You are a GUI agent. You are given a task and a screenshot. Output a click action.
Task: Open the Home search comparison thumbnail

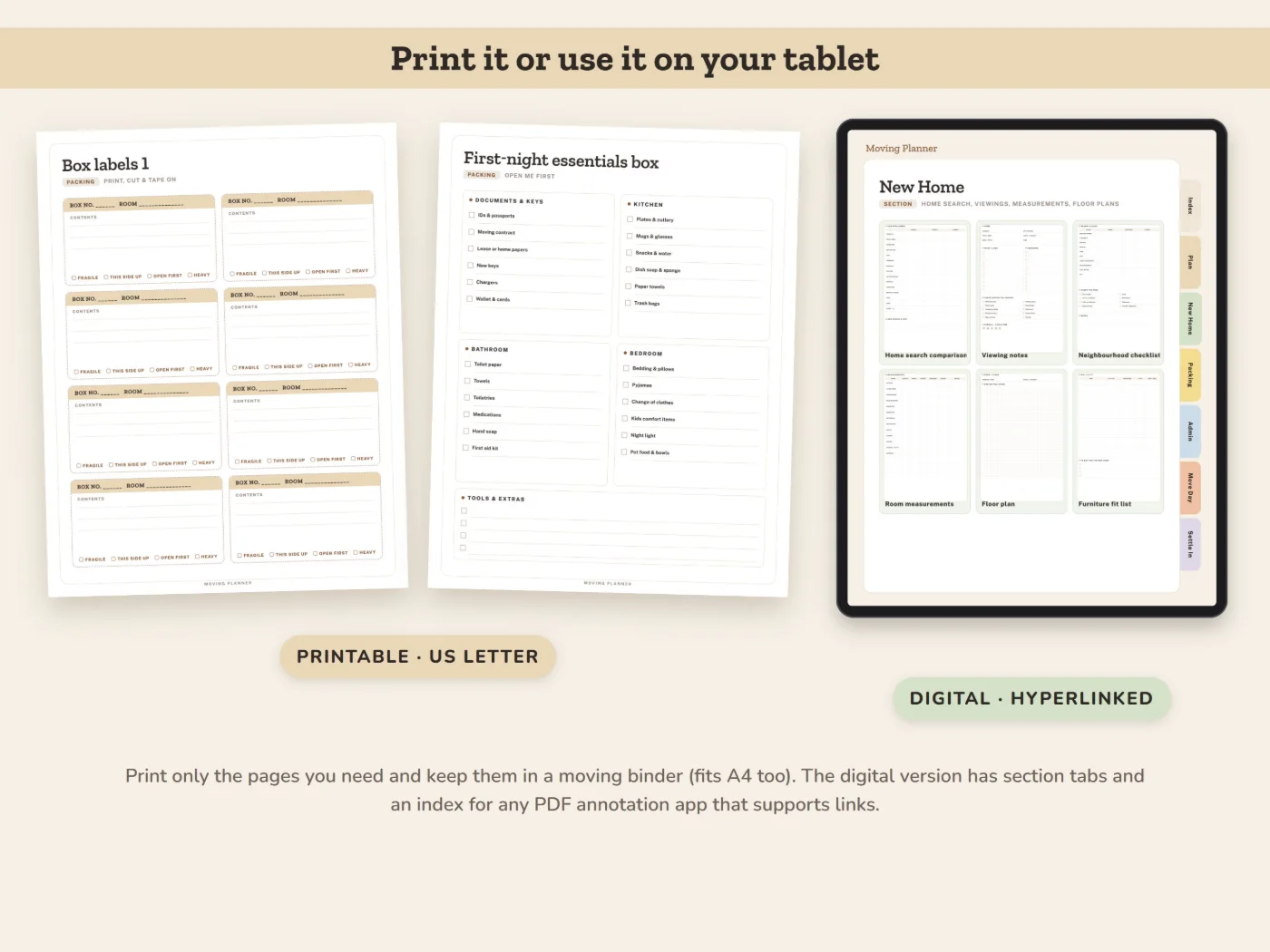pos(925,292)
